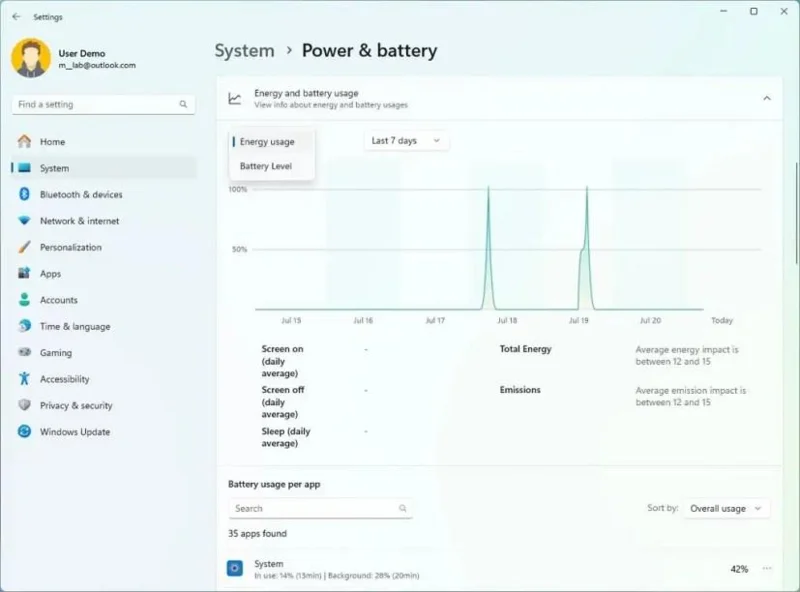This screenshot has width=800, height=592.
Task: Click the Emissions label
Action: click(x=520, y=390)
